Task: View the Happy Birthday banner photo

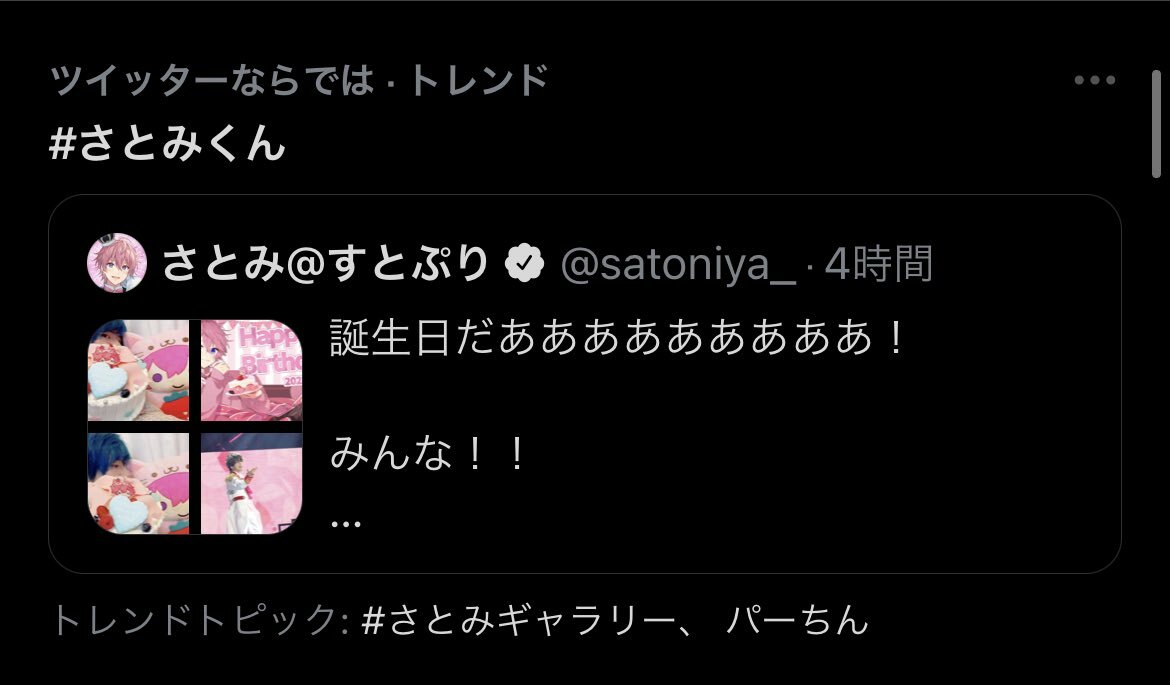Action: 251,370
